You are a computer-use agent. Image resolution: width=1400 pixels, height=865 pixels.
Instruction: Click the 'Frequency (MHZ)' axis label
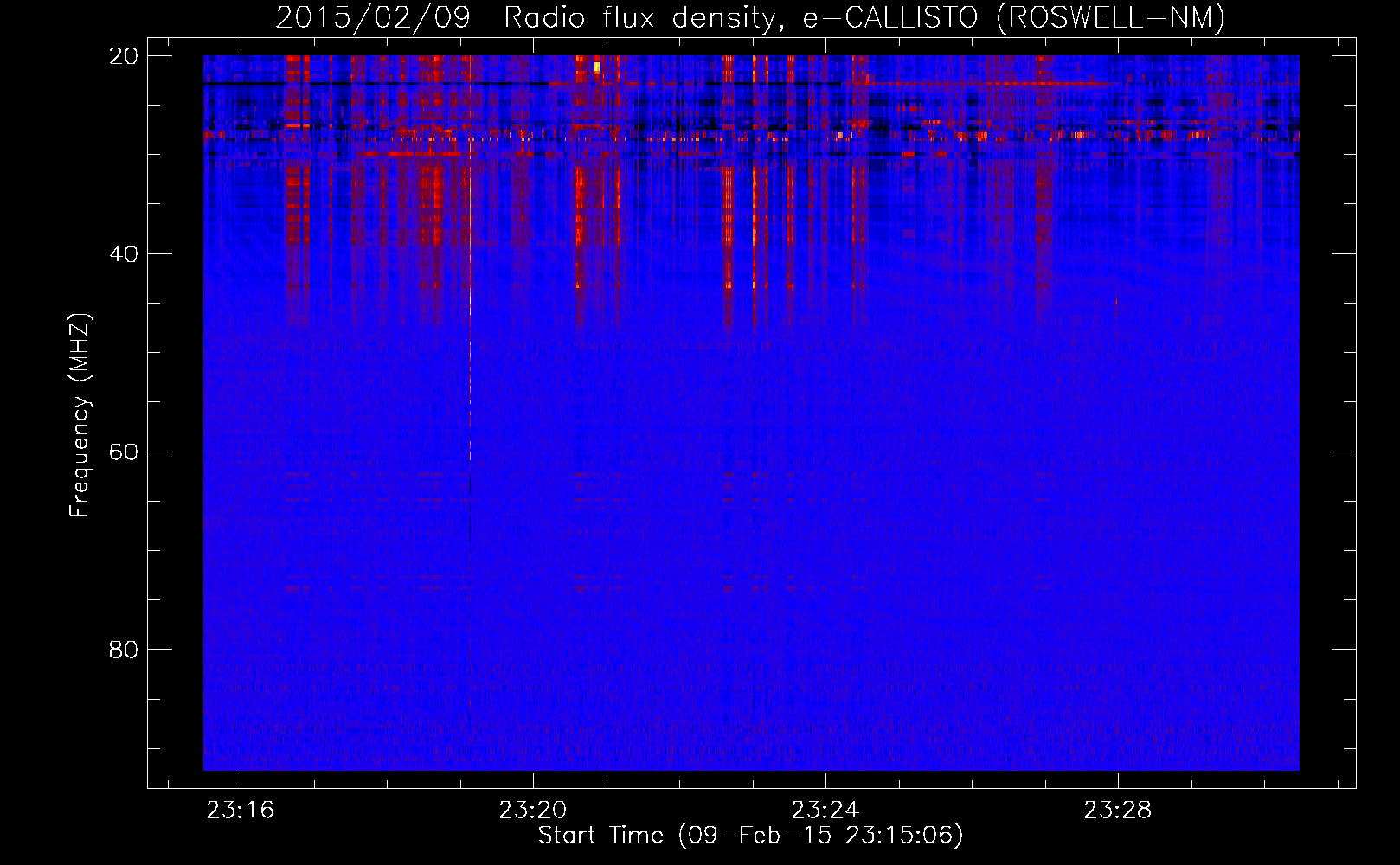click(80, 414)
